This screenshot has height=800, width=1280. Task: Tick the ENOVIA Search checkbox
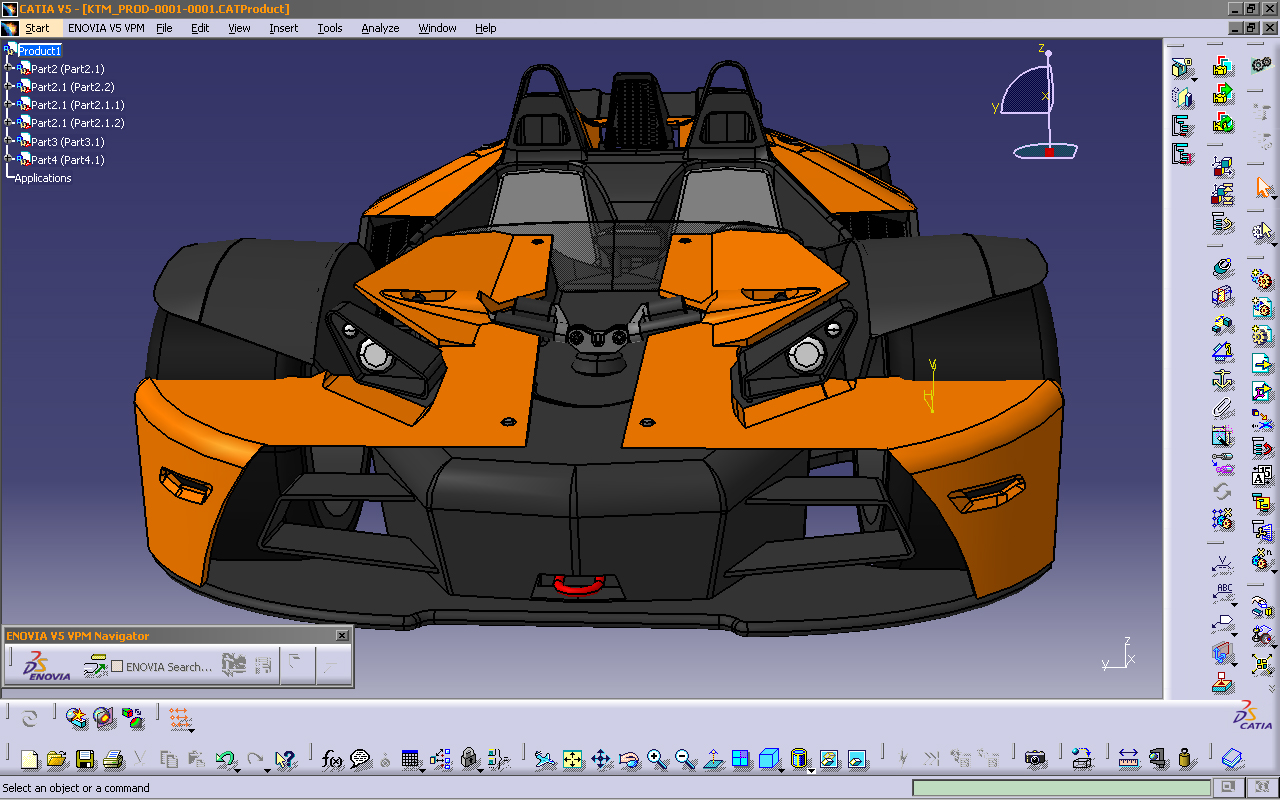coord(117,666)
